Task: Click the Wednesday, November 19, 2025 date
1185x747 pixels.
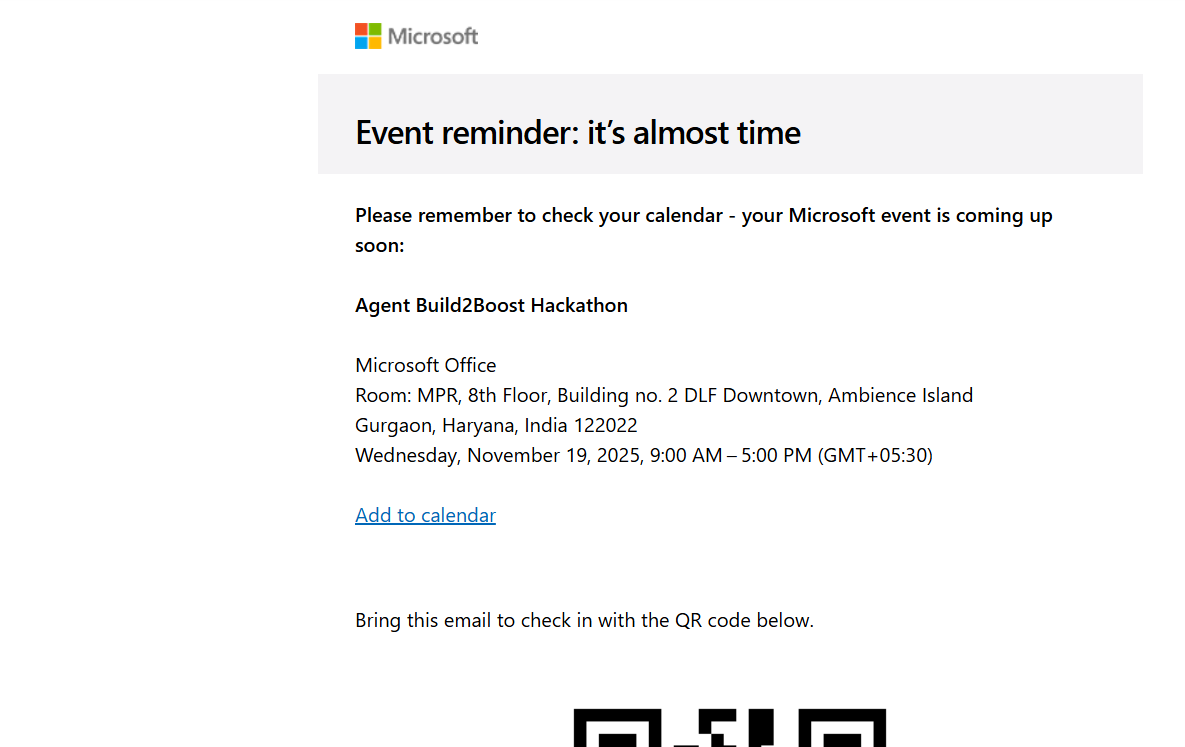Action: (x=500, y=455)
